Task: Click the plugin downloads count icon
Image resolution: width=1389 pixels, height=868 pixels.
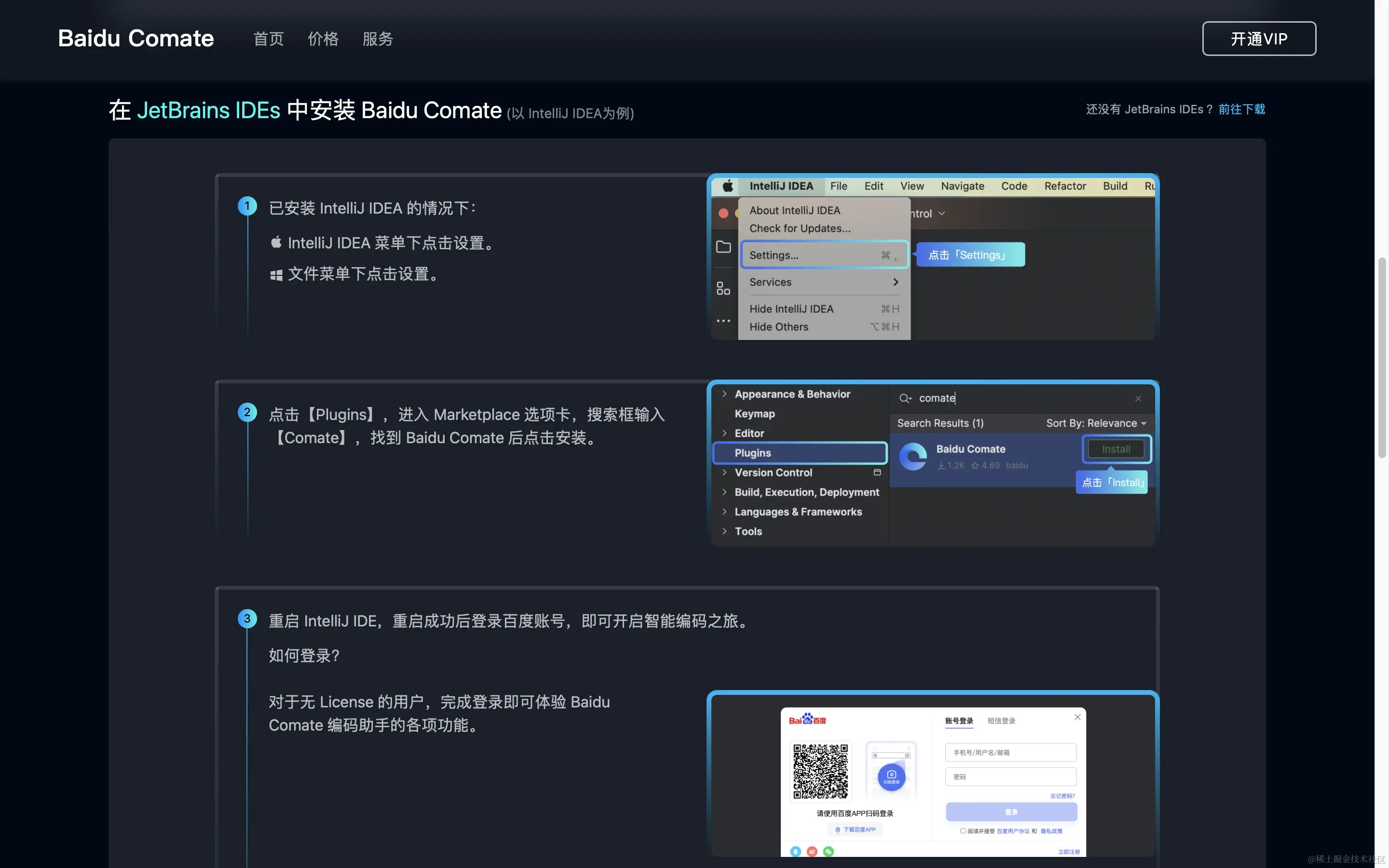Action: [x=941, y=465]
